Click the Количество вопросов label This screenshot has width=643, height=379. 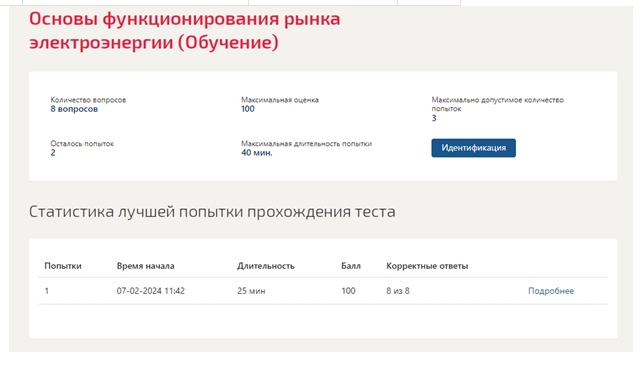88,100
